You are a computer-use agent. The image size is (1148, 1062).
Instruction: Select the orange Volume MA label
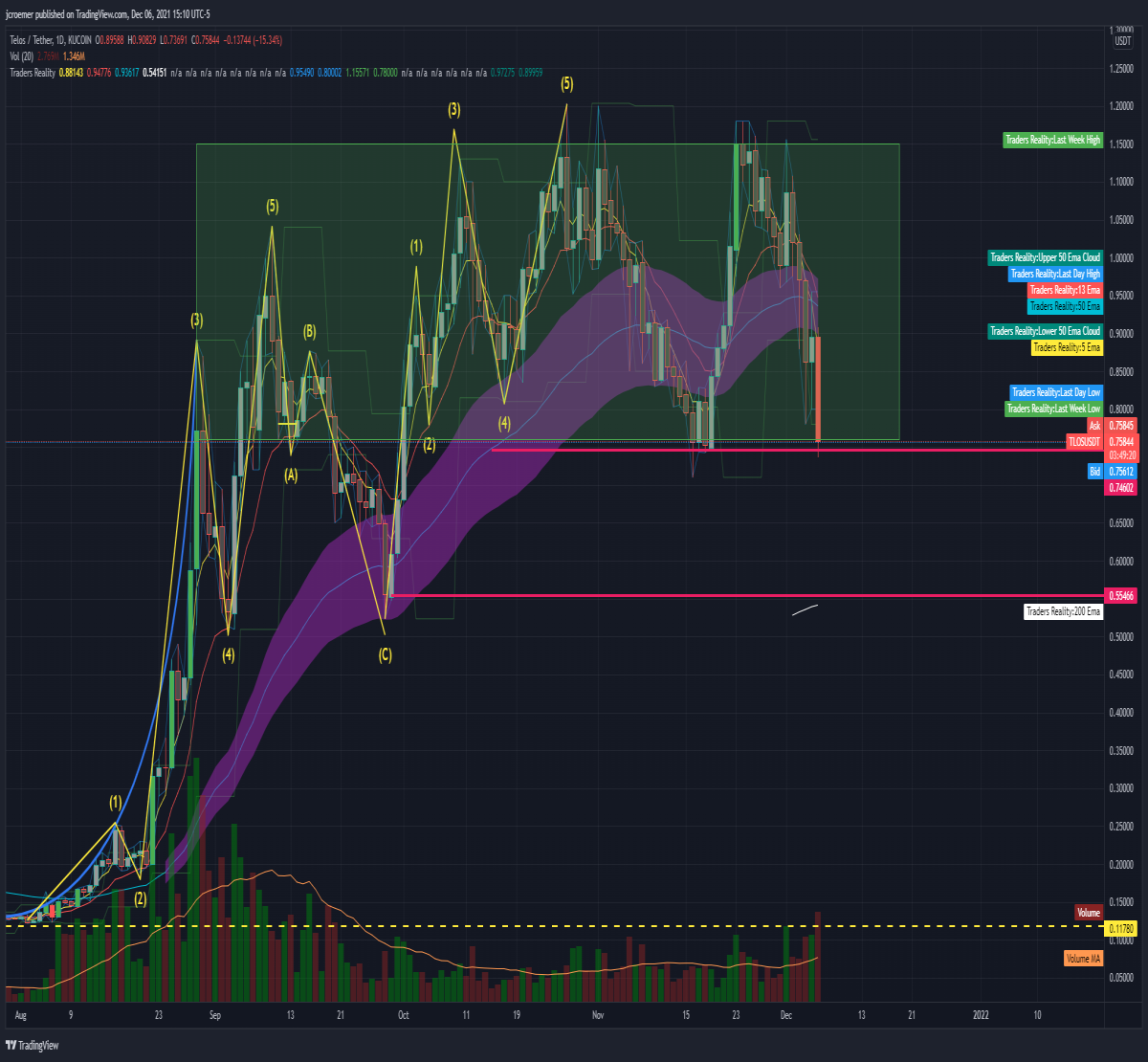click(1083, 958)
